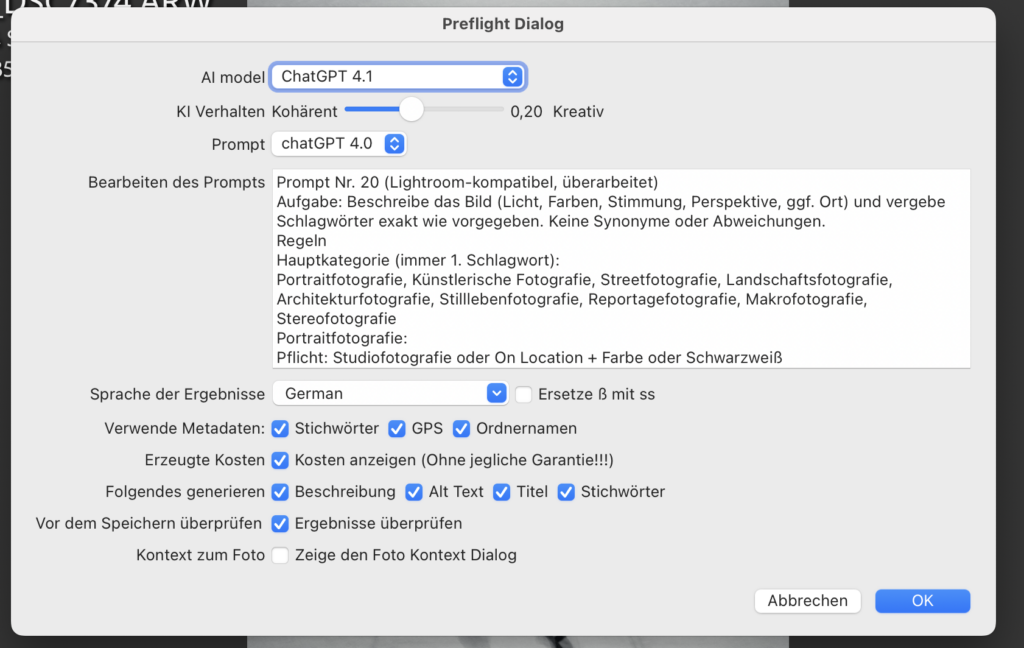Uncheck the Alt Text checkbox
The width and height of the screenshot is (1024, 648).
[x=413, y=492]
